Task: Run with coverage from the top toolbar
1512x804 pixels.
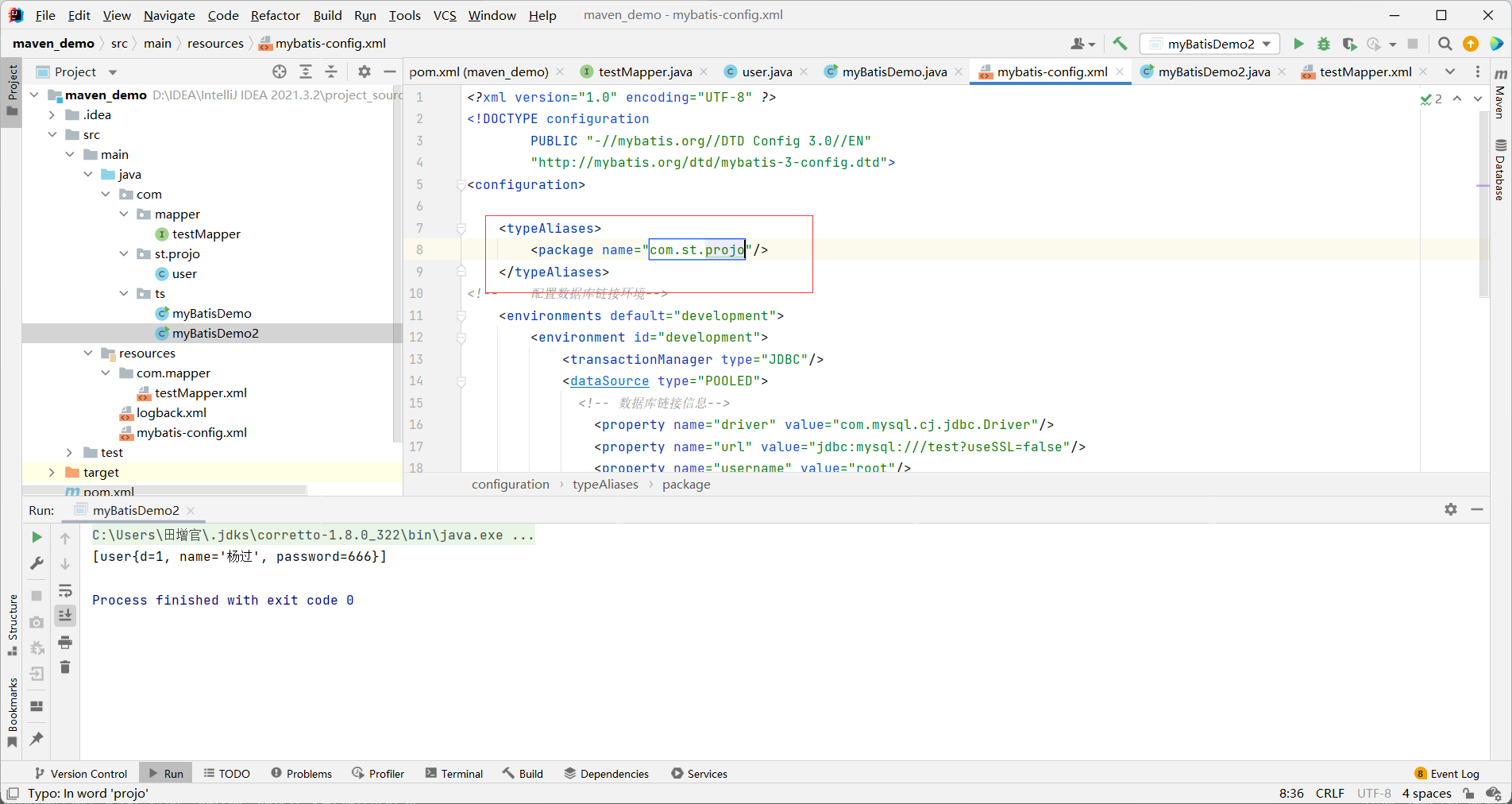Action: coord(1349,44)
